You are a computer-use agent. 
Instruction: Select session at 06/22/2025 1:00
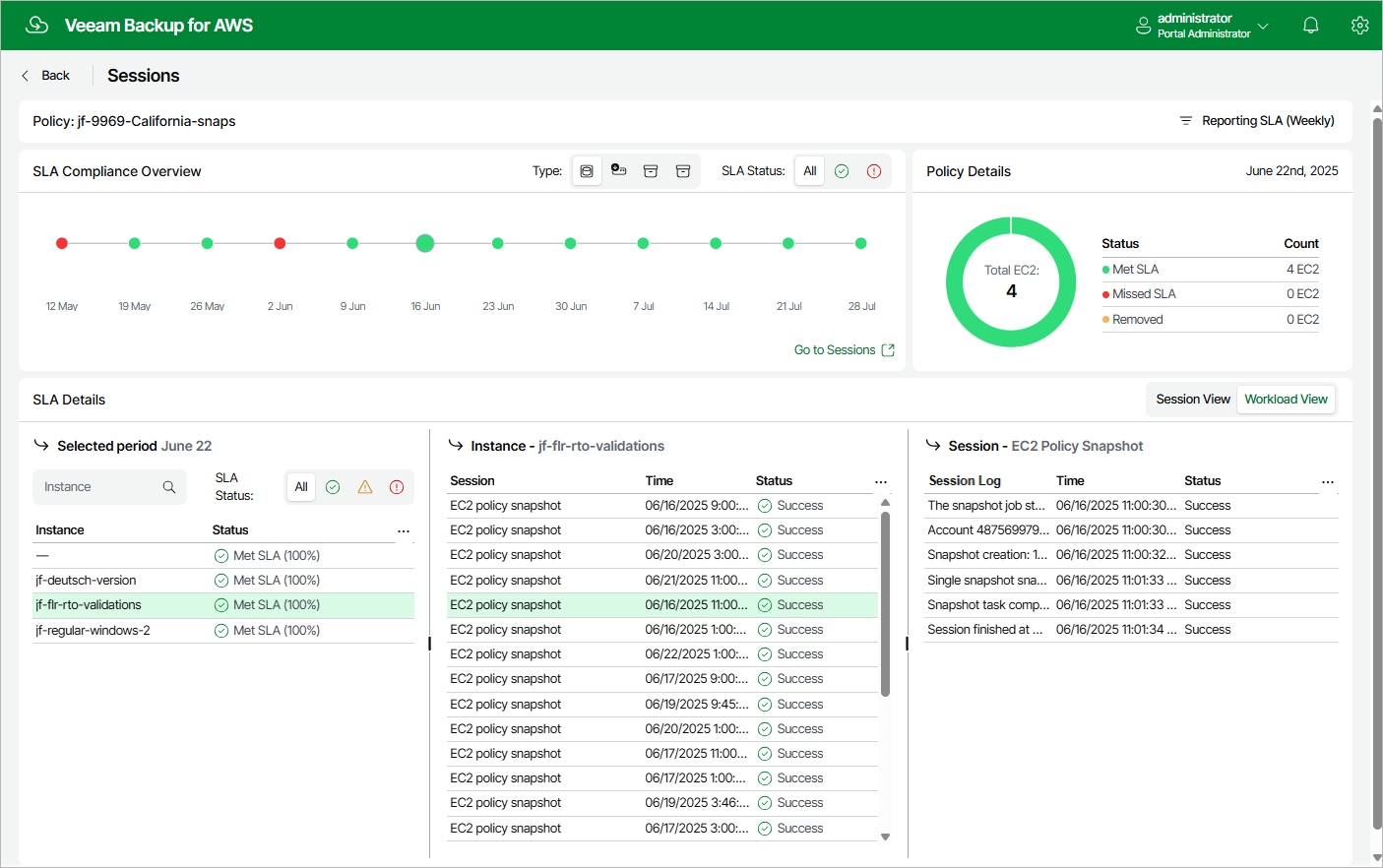pos(662,654)
